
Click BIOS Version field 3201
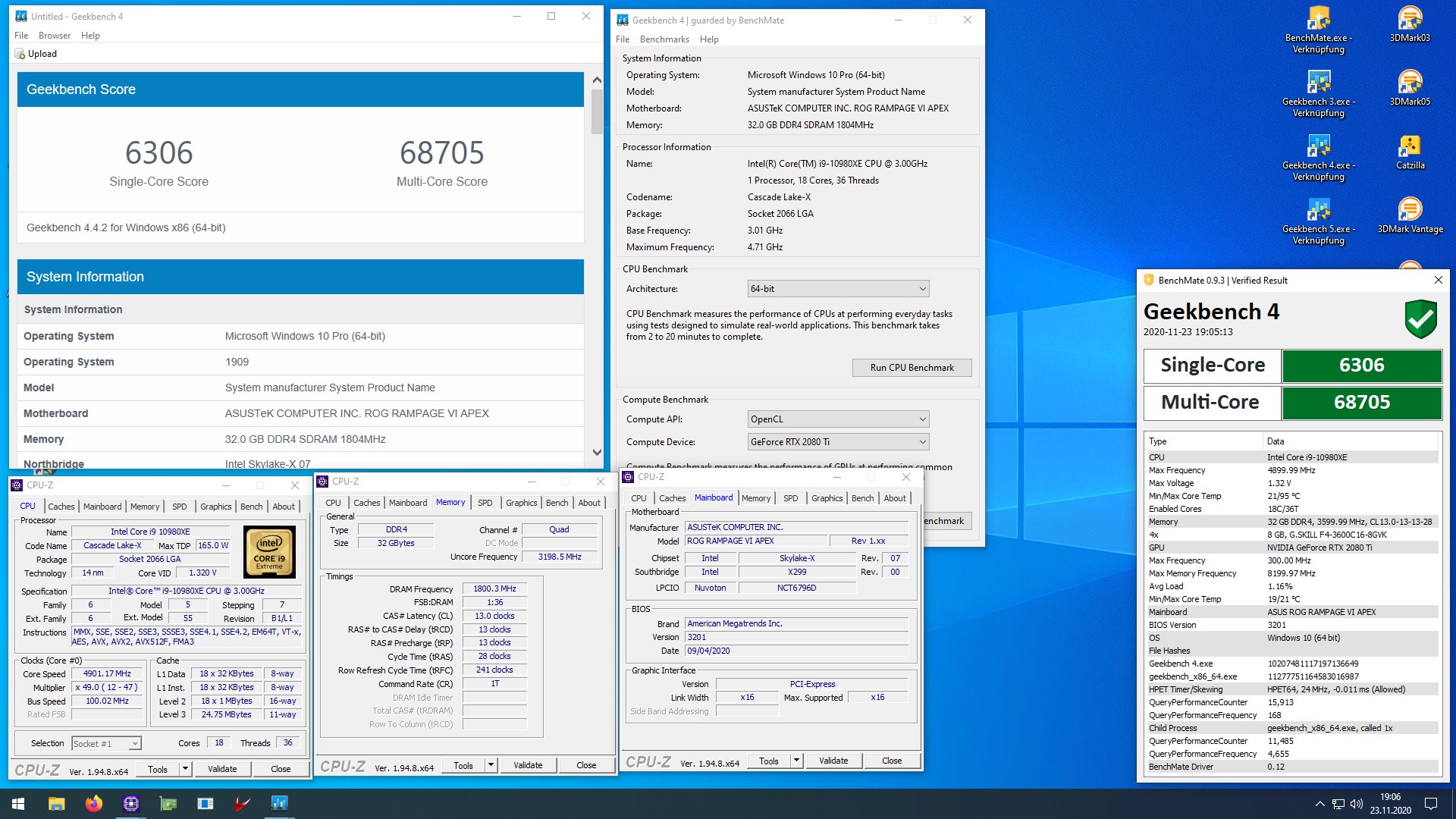pos(797,638)
